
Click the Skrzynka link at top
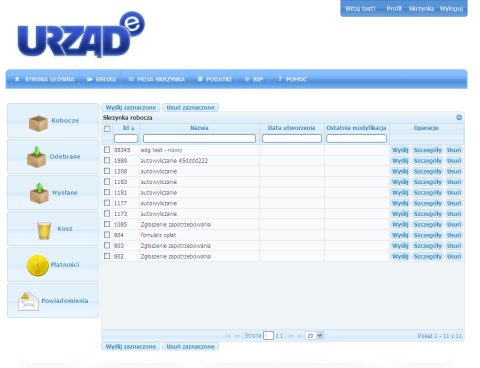coord(421,9)
